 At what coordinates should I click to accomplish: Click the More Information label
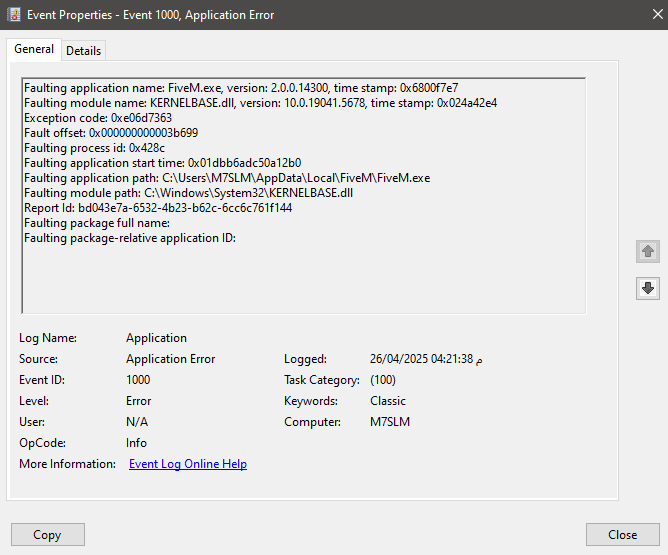coord(67,464)
